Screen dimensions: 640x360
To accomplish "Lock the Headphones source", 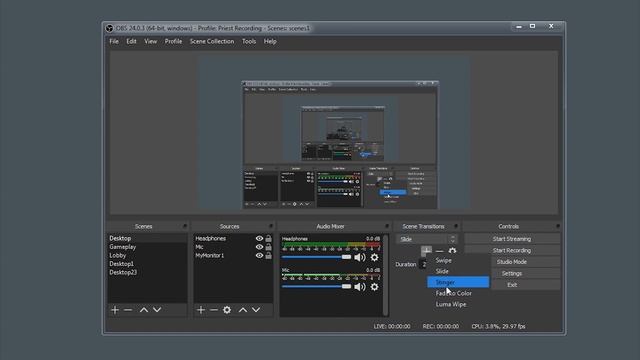I will 268,238.
